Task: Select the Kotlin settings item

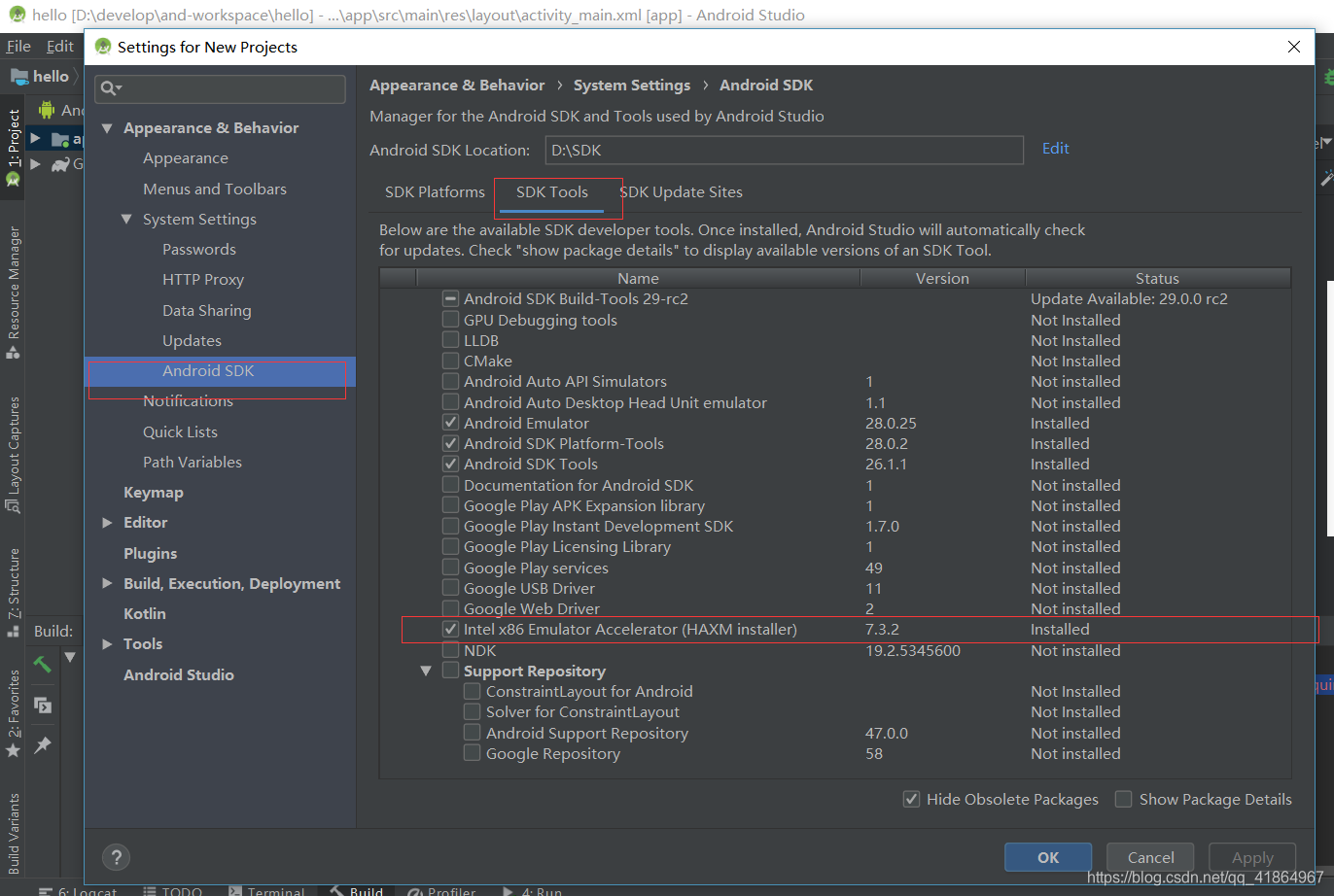Action: click(145, 613)
